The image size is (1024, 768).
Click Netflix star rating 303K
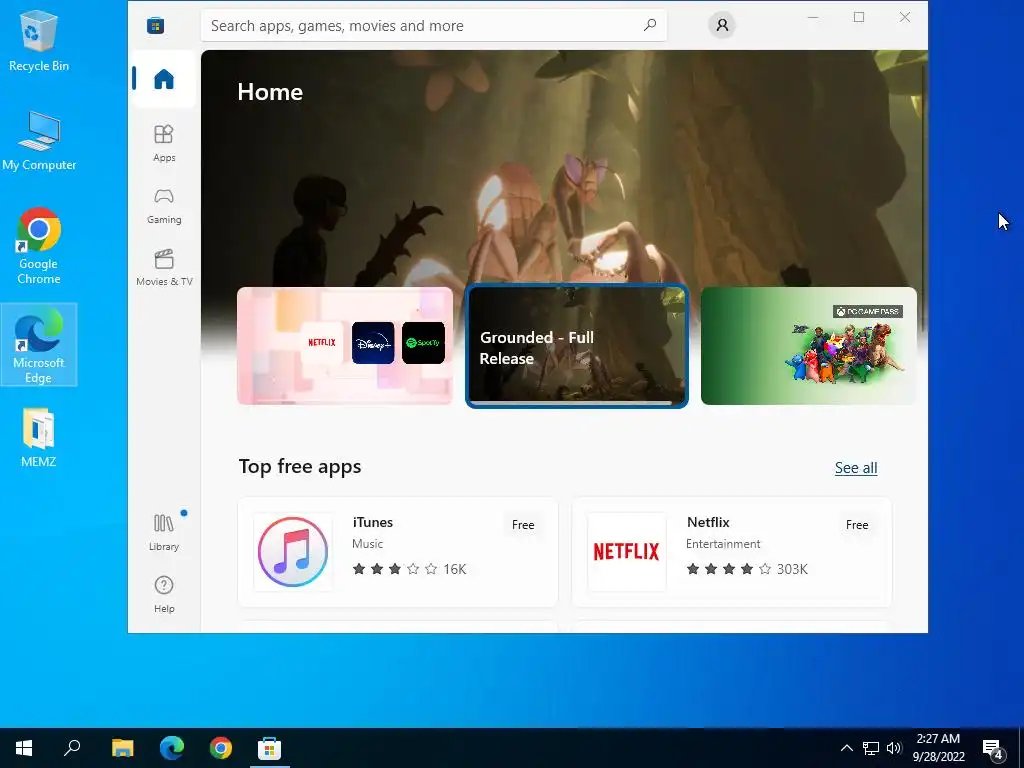pos(747,569)
